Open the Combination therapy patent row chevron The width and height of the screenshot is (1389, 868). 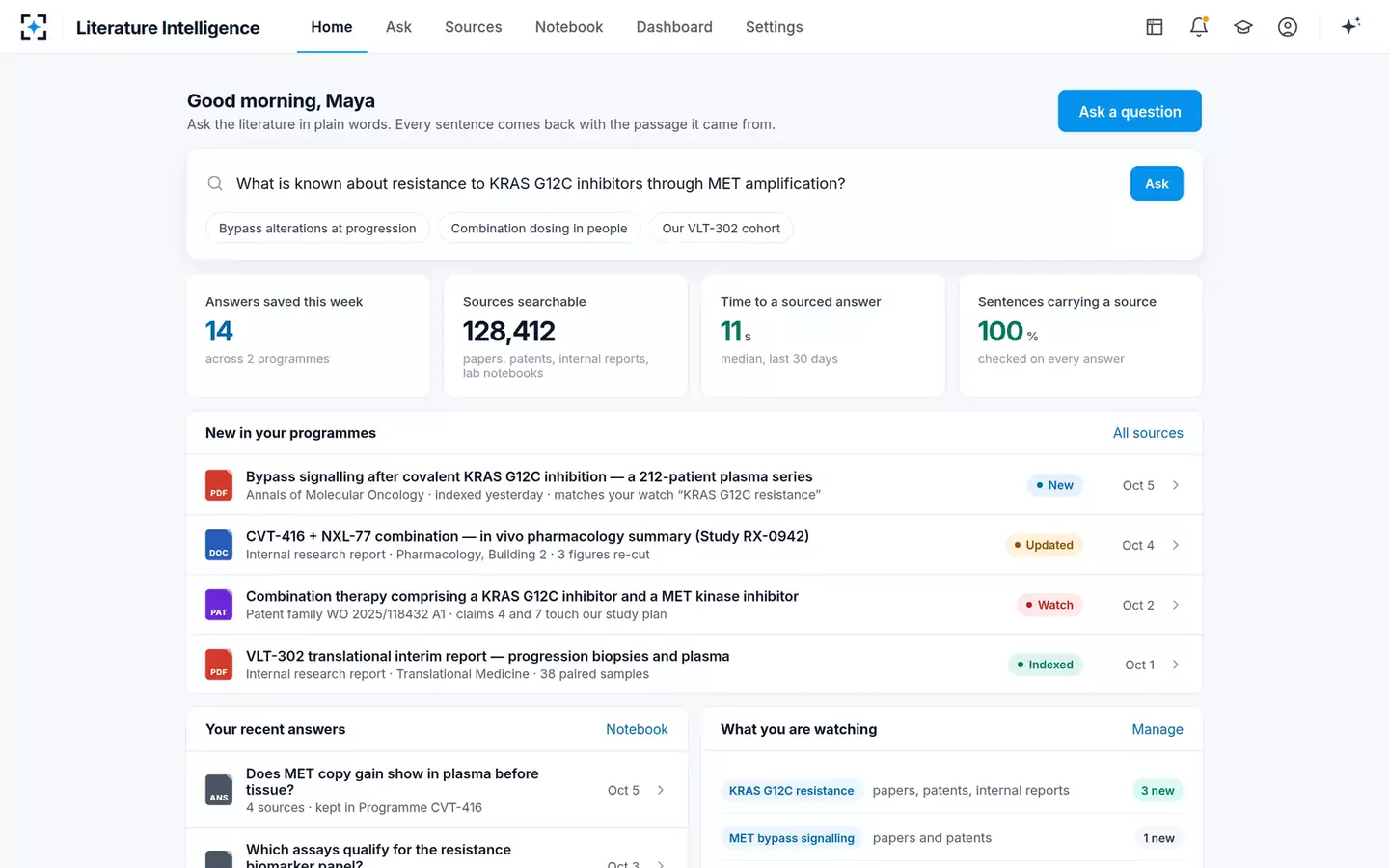point(1176,605)
